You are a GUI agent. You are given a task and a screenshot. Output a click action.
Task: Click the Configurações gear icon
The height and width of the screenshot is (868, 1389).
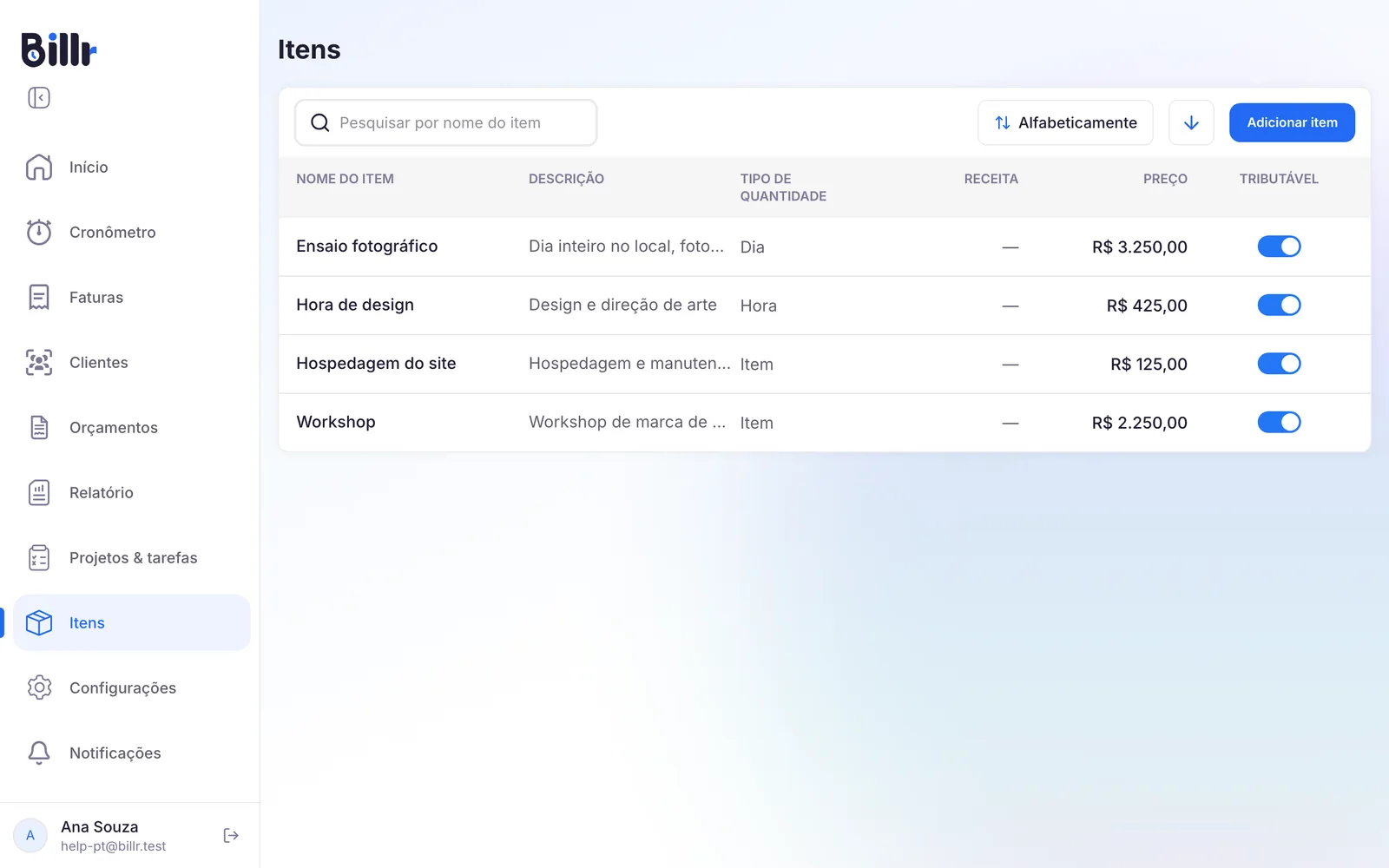[39, 687]
